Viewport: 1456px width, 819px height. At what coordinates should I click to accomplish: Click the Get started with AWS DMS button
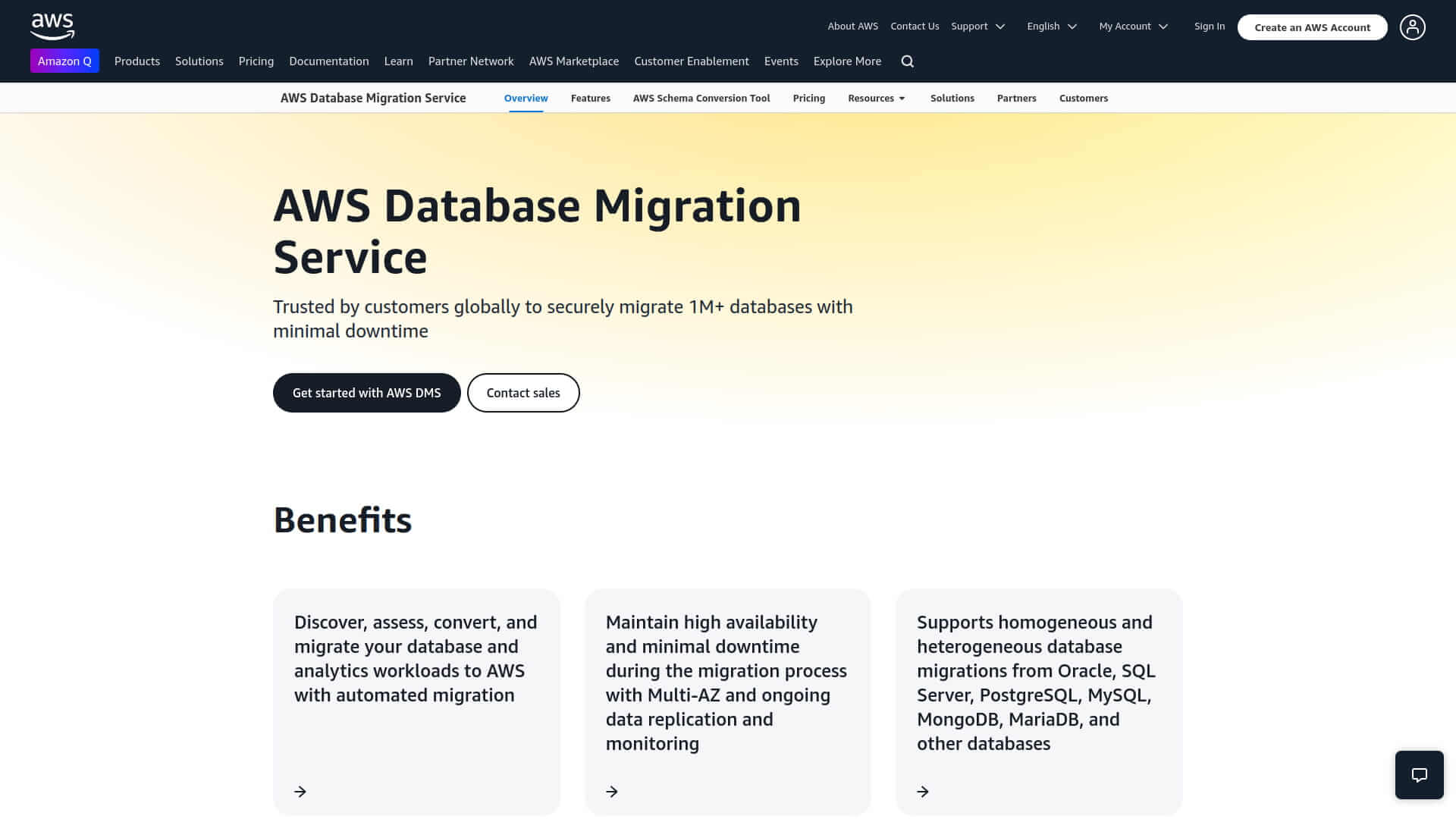pyautogui.click(x=367, y=392)
